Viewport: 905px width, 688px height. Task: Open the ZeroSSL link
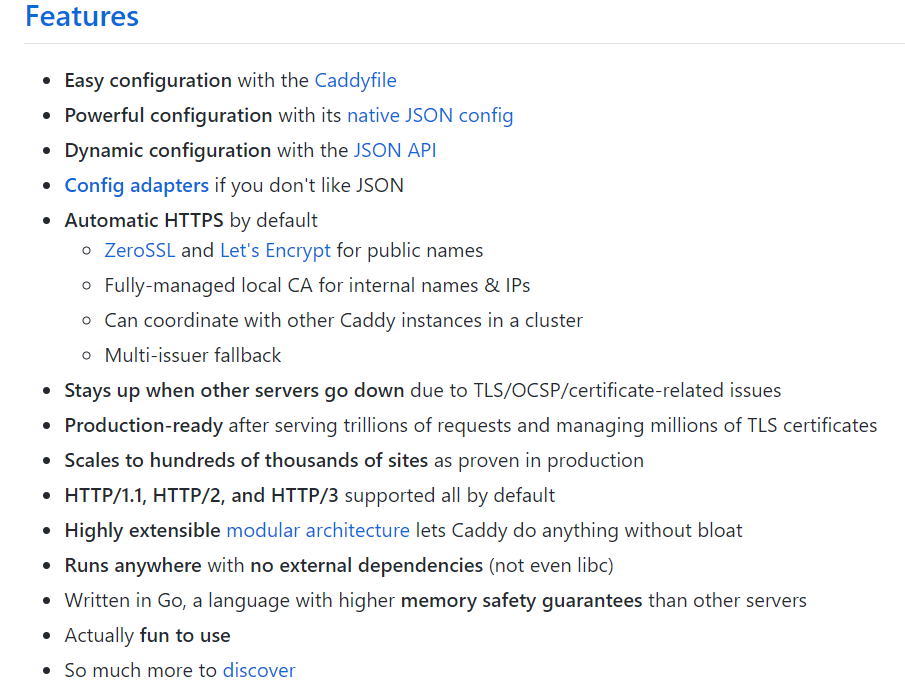[x=140, y=250]
